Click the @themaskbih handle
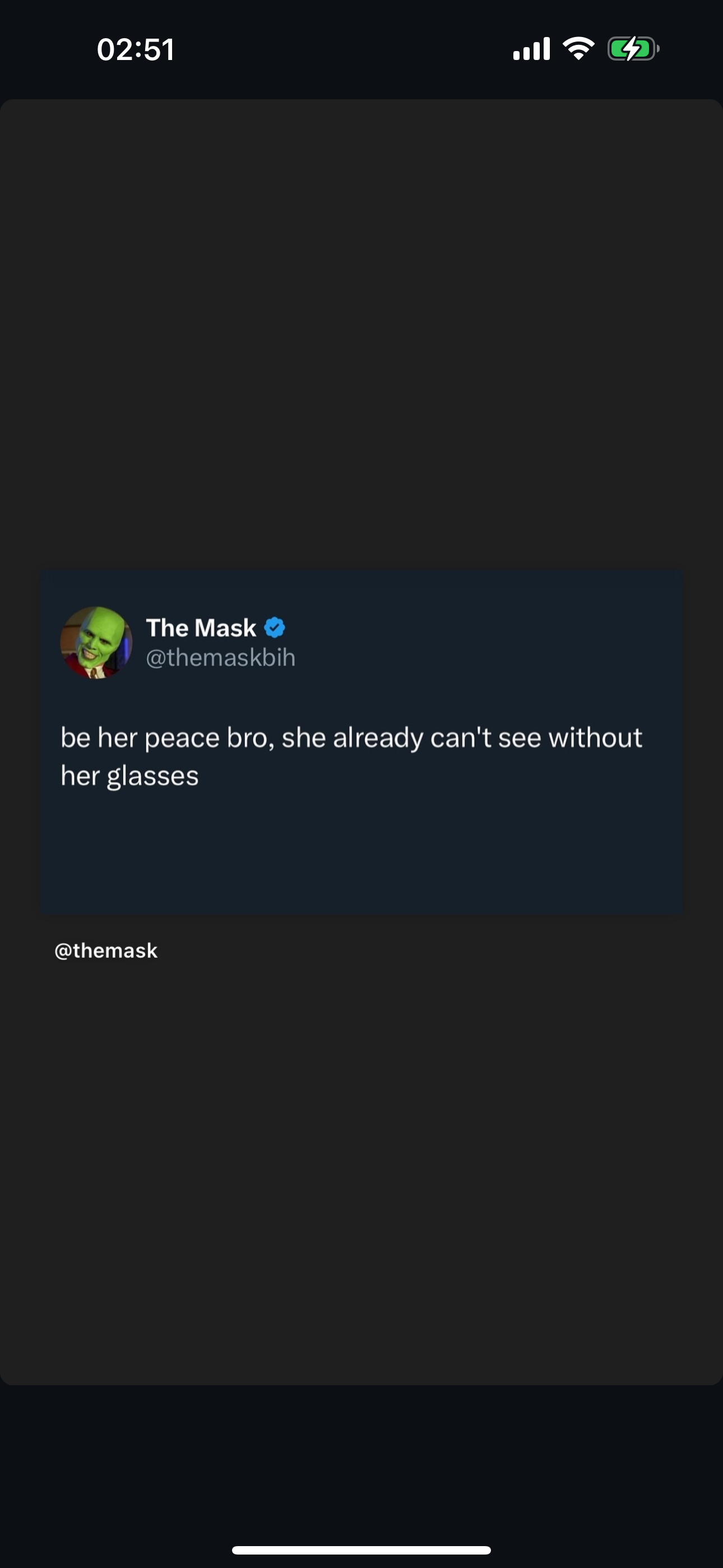Screen dimensions: 723x1568 coord(221,657)
